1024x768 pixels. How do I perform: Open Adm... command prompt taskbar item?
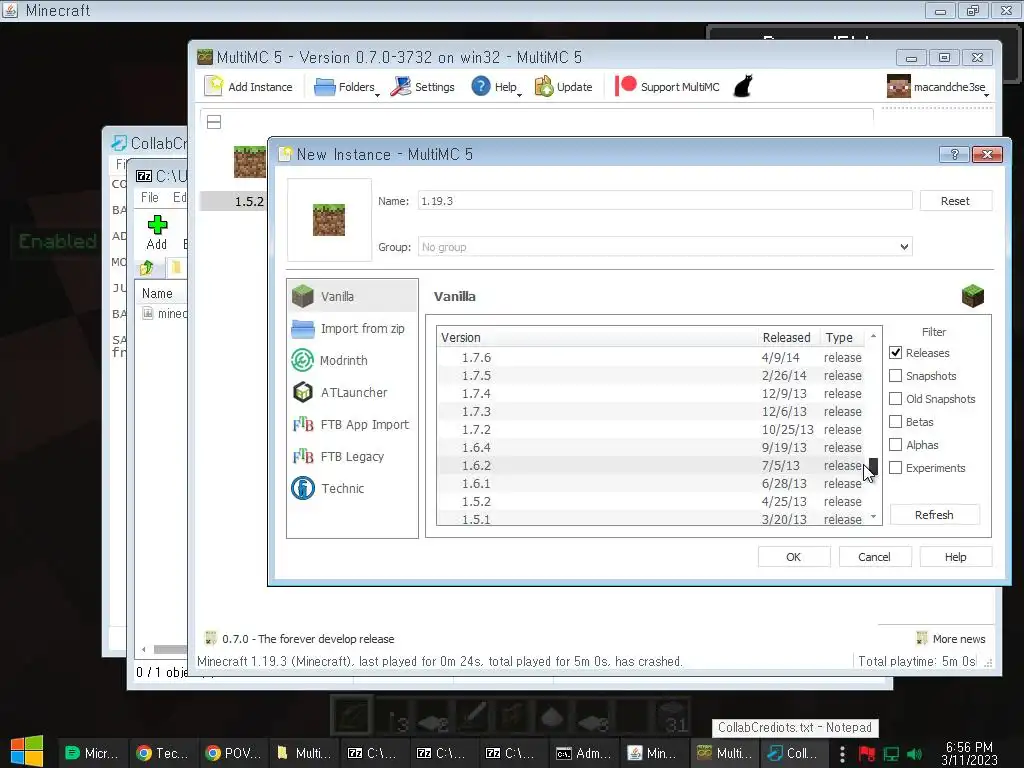pyautogui.click(x=582, y=753)
